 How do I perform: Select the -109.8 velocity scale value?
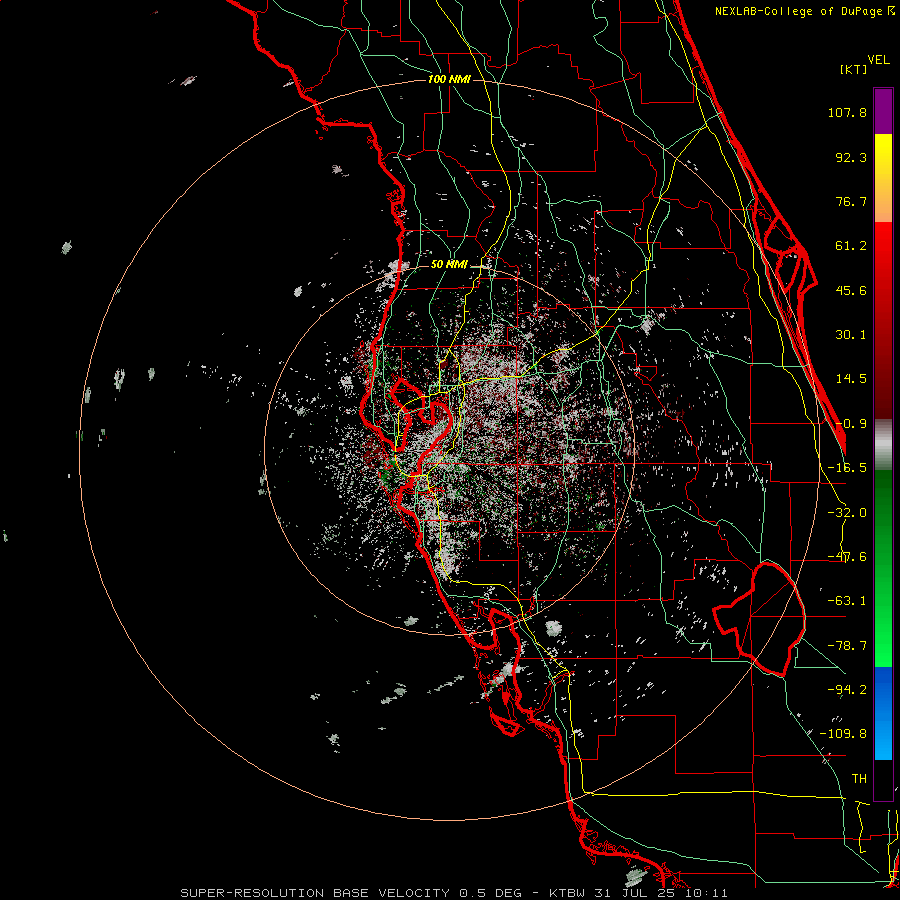point(843,734)
